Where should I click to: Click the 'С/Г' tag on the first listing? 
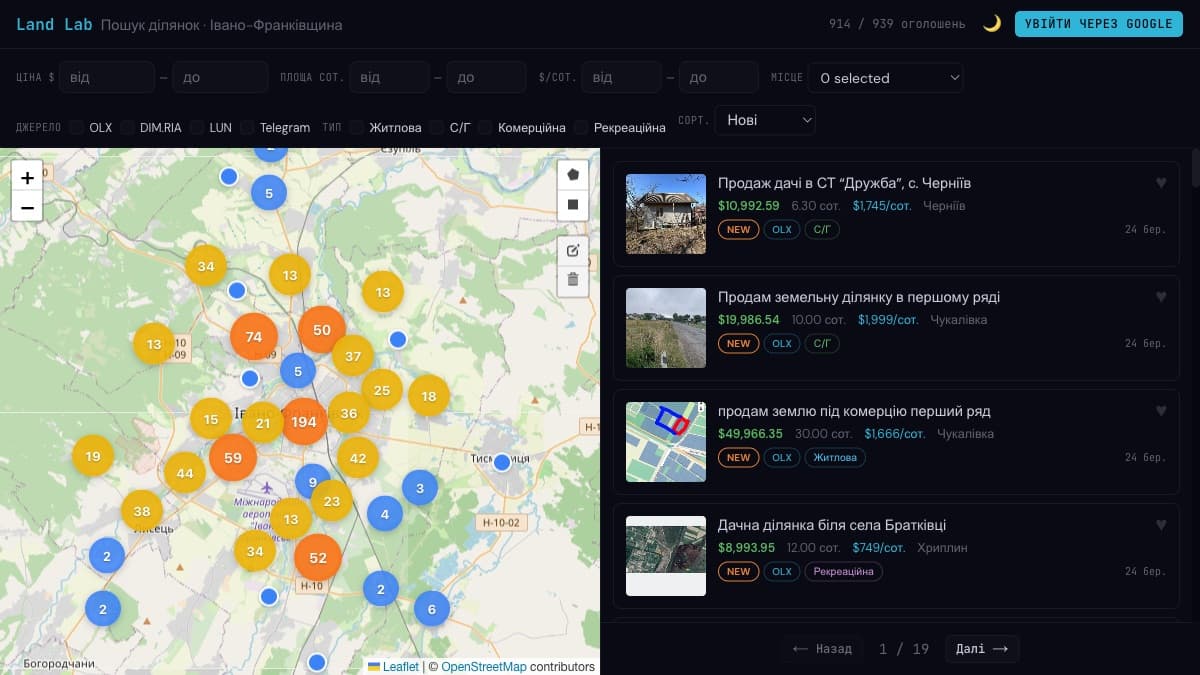[822, 229]
